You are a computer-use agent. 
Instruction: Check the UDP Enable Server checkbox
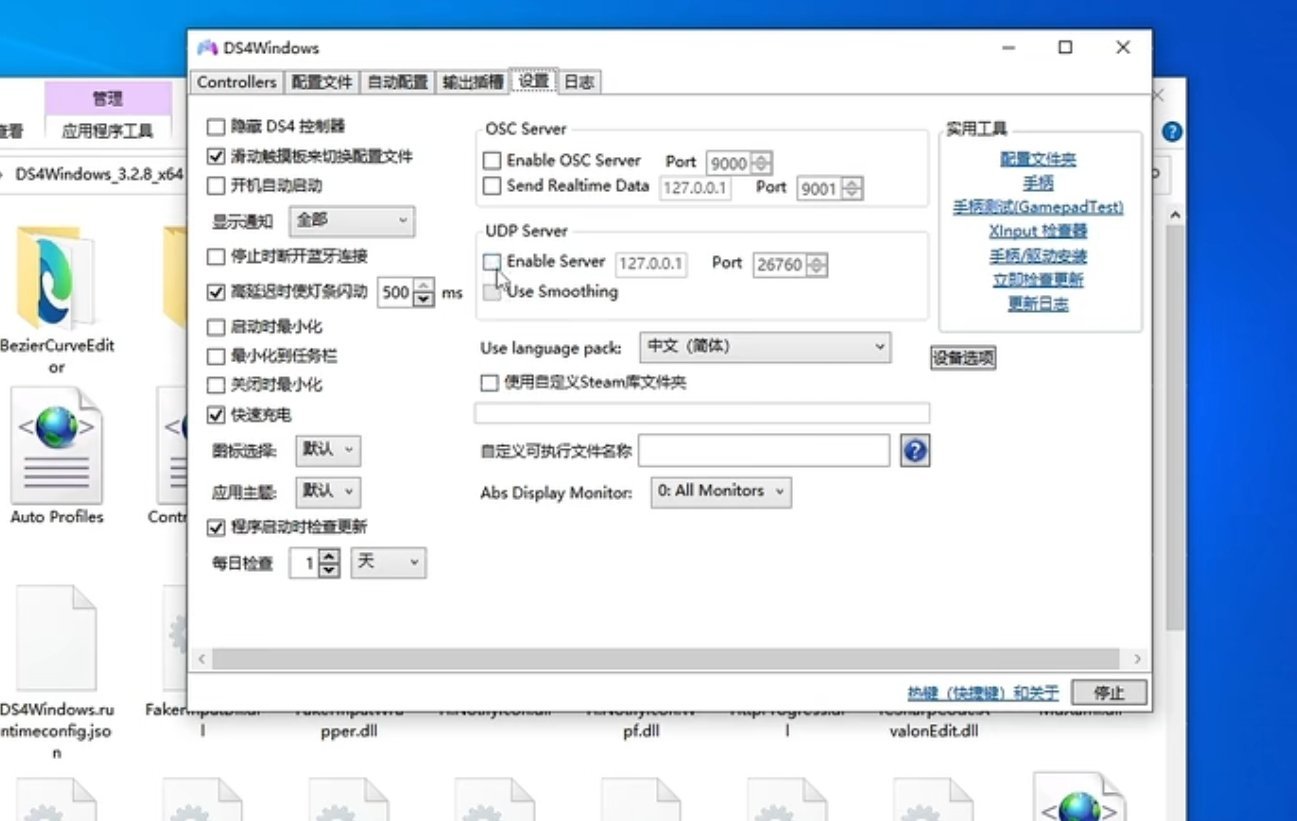(x=492, y=262)
